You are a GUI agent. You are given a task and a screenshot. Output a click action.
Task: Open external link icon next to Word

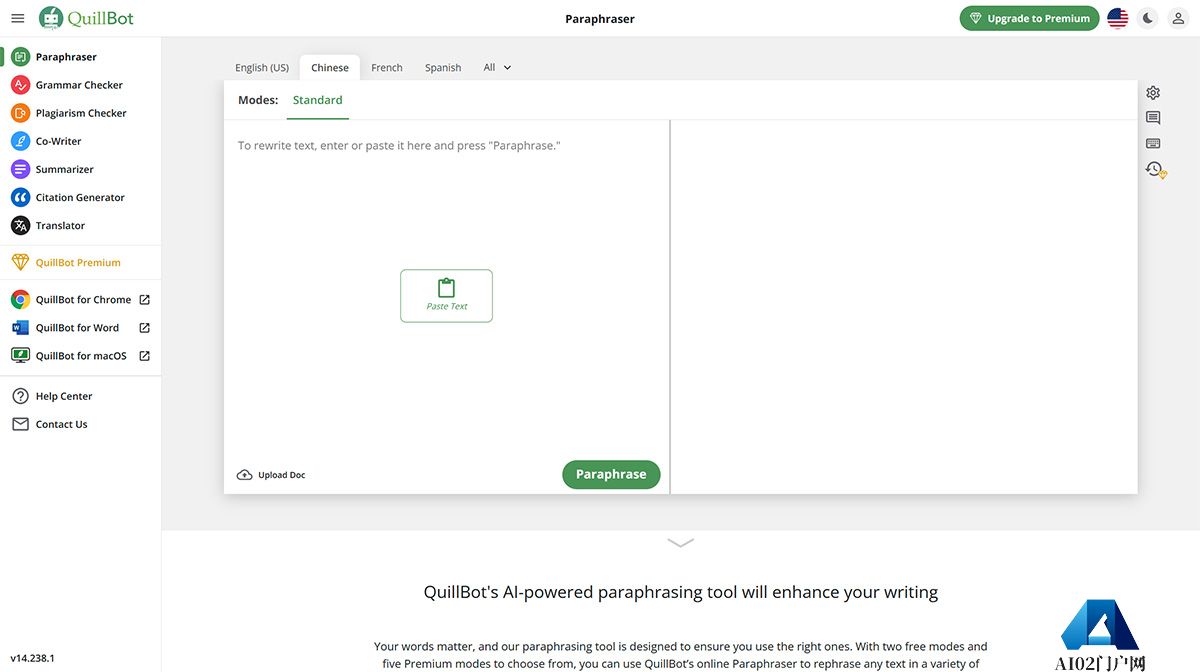[x=144, y=327]
